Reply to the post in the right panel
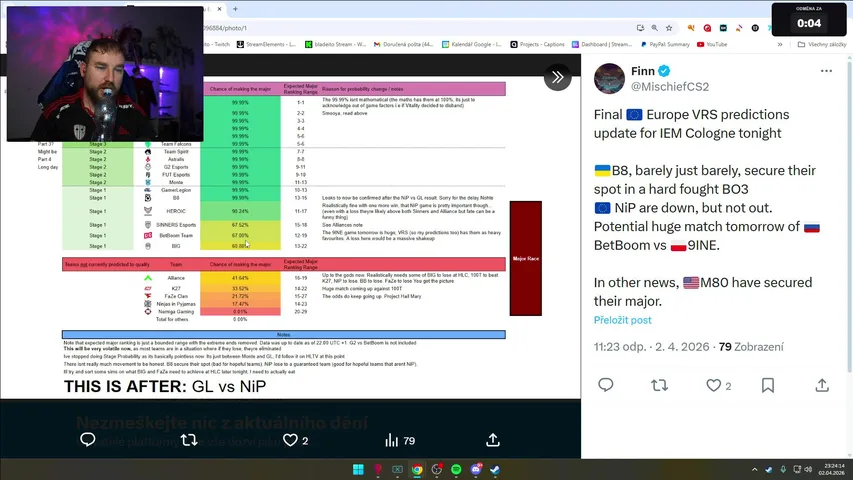The image size is (853, 480). tap(605, 385)
